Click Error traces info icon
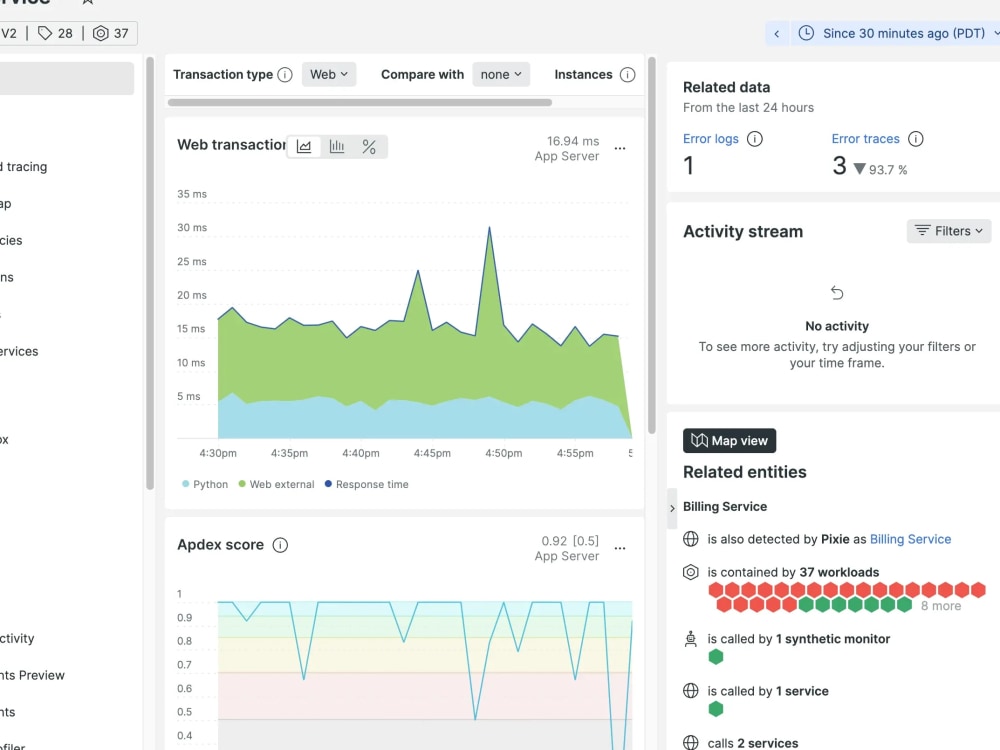Viewport: 1000px width, 750px height. coord(916,139)
